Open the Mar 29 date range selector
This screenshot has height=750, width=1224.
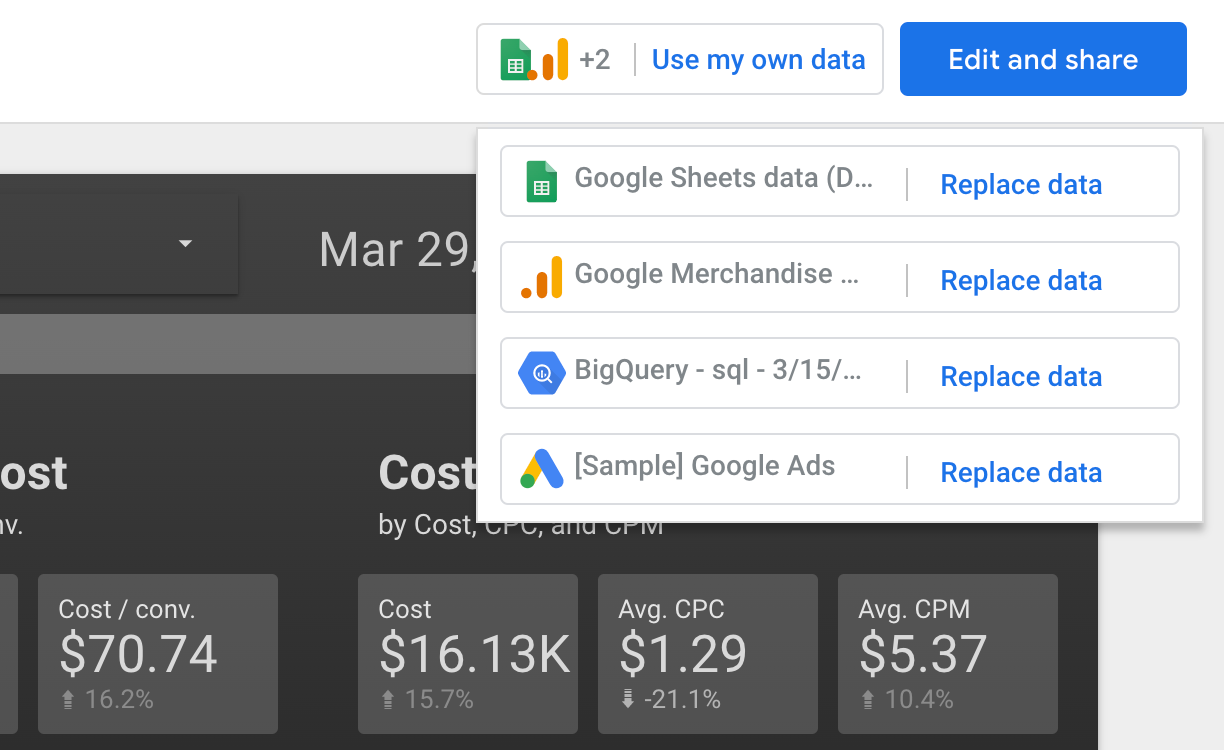[395, 249]
